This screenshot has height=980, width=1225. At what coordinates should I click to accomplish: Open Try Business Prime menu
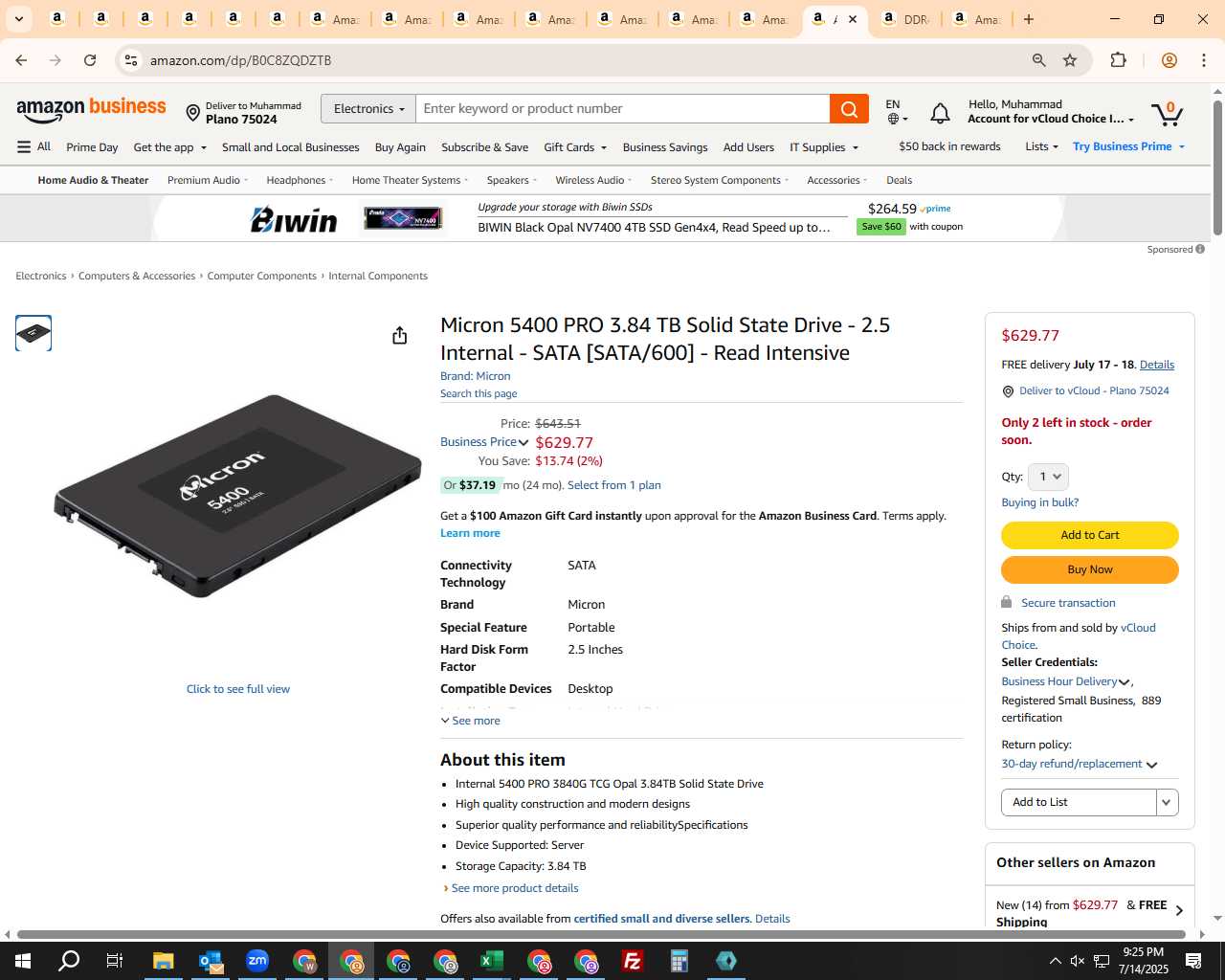(x=1129, y=146)
